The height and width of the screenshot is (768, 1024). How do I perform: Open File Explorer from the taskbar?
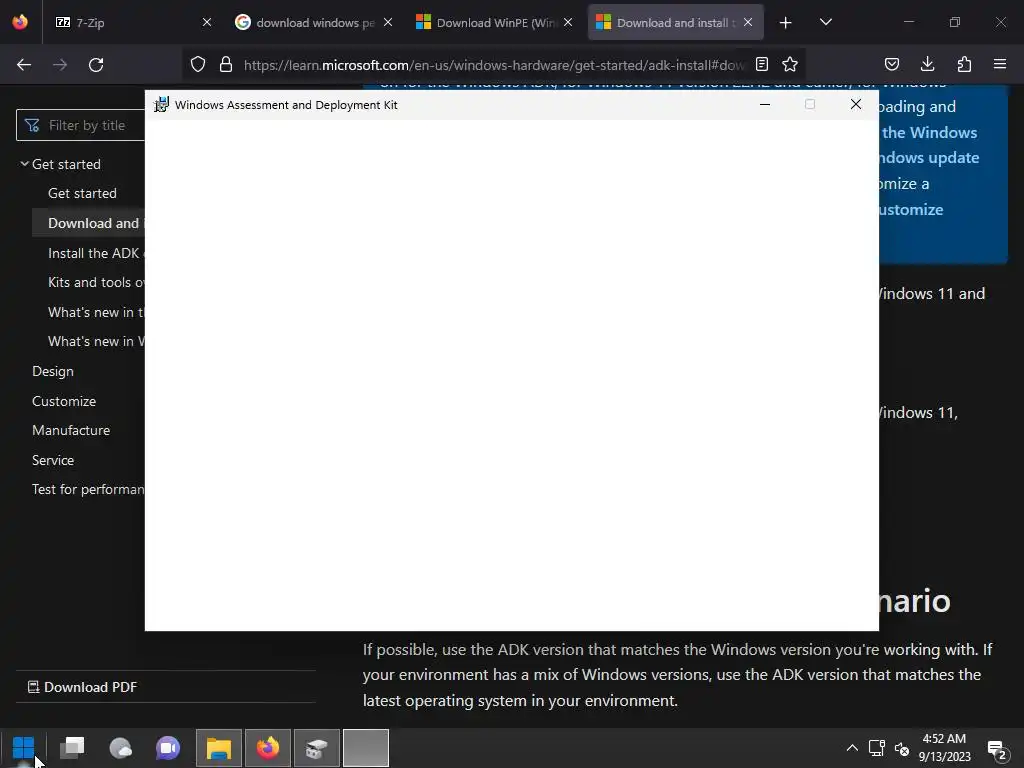(x=219, y=748)
